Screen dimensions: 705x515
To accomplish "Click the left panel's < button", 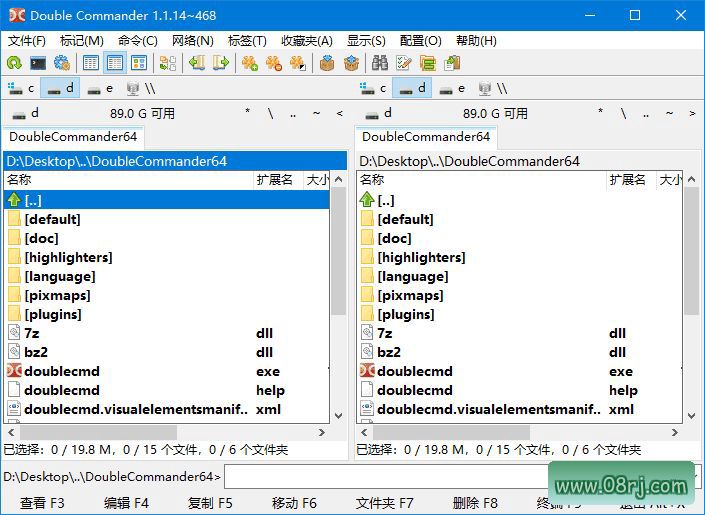I will (x=339, y=113).
